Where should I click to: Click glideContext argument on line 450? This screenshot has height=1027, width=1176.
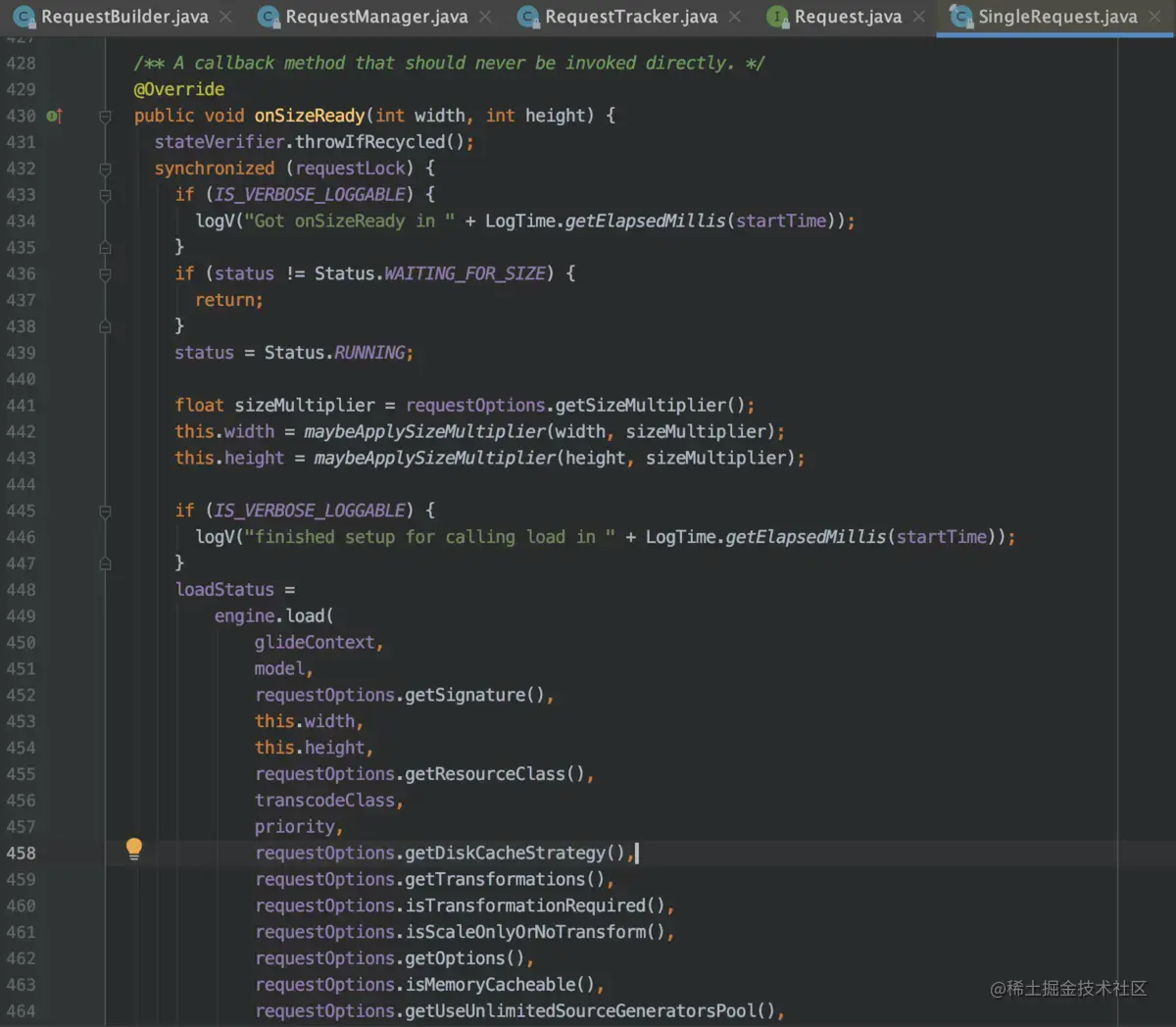pyautogui.click(x=315, y=643)
